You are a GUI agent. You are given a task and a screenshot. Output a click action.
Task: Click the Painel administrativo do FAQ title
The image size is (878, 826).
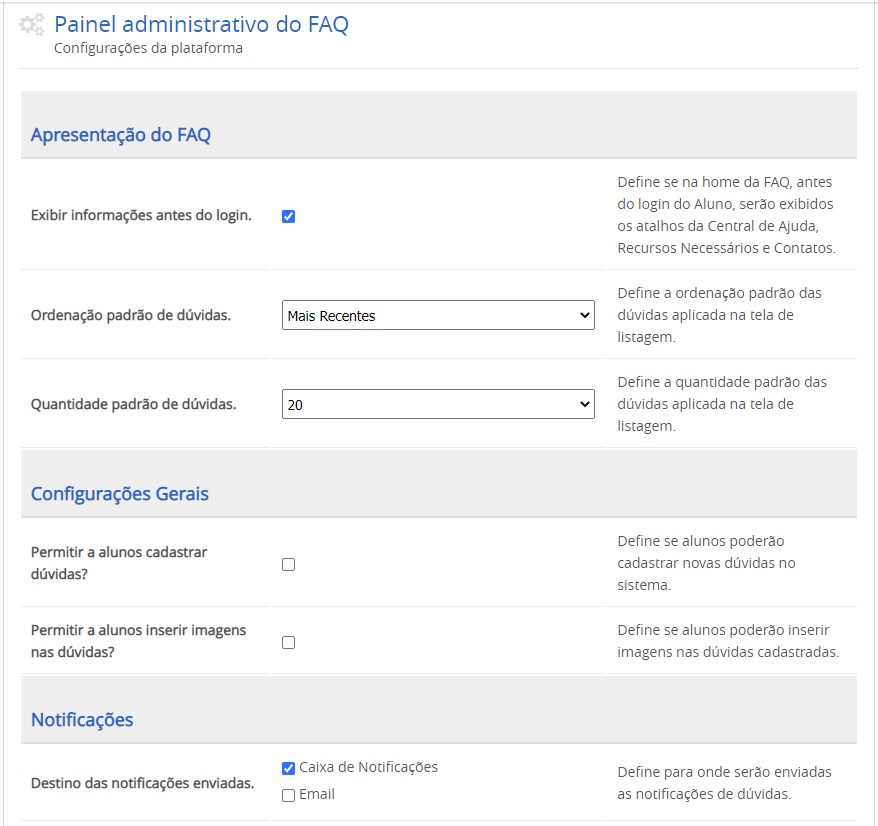click(x=201, y=24)
